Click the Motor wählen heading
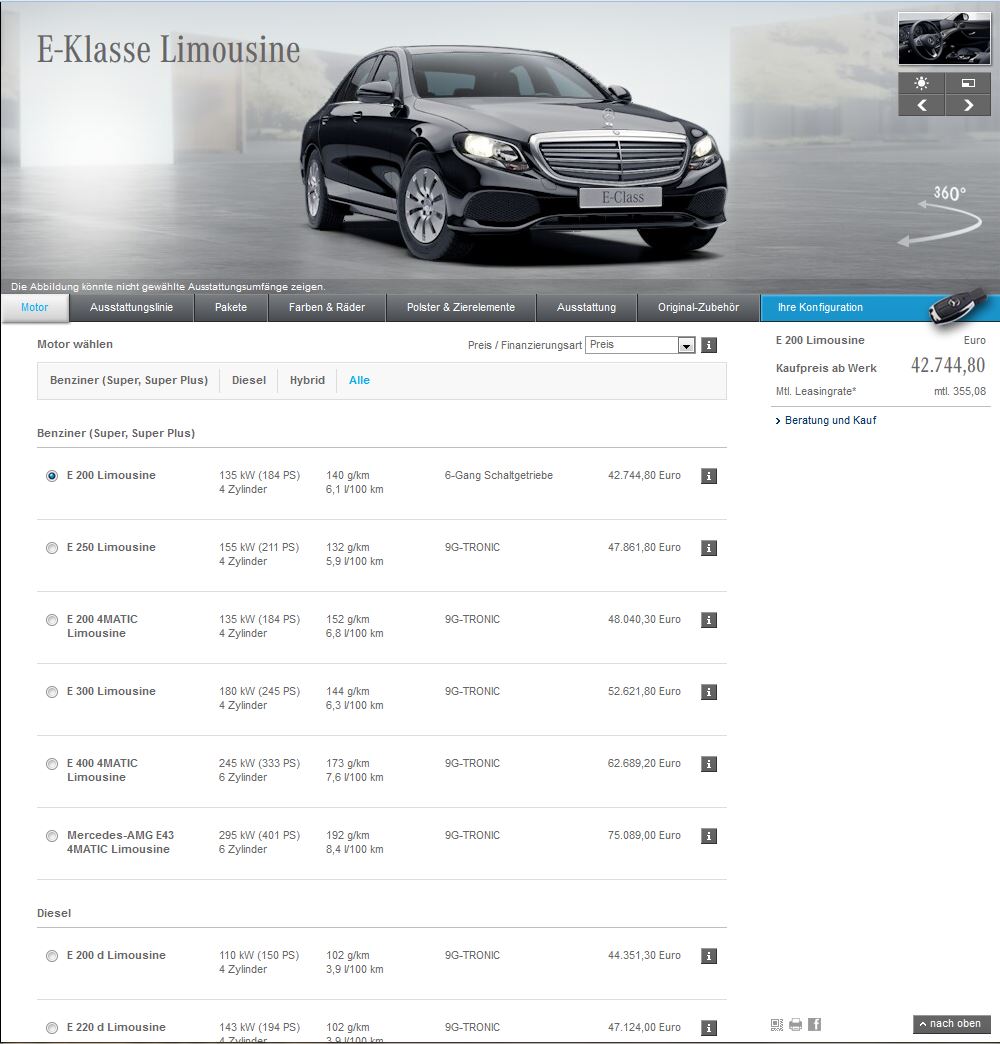Image resolution: width=1000 pixels, height=1044 pixels. pyautogui.click(x=75, y=344)
